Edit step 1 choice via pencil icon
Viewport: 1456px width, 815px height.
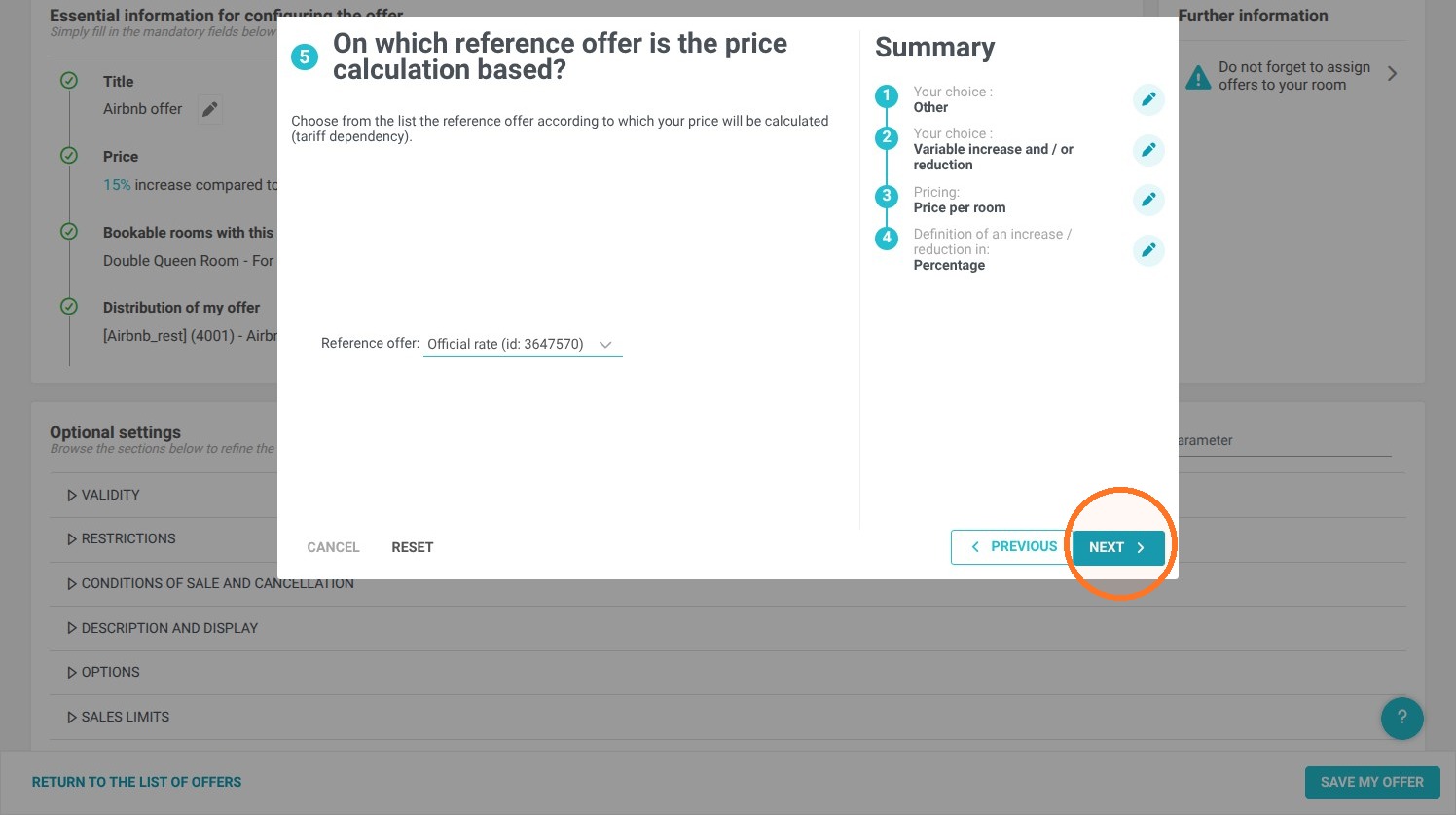[1148, 99]
